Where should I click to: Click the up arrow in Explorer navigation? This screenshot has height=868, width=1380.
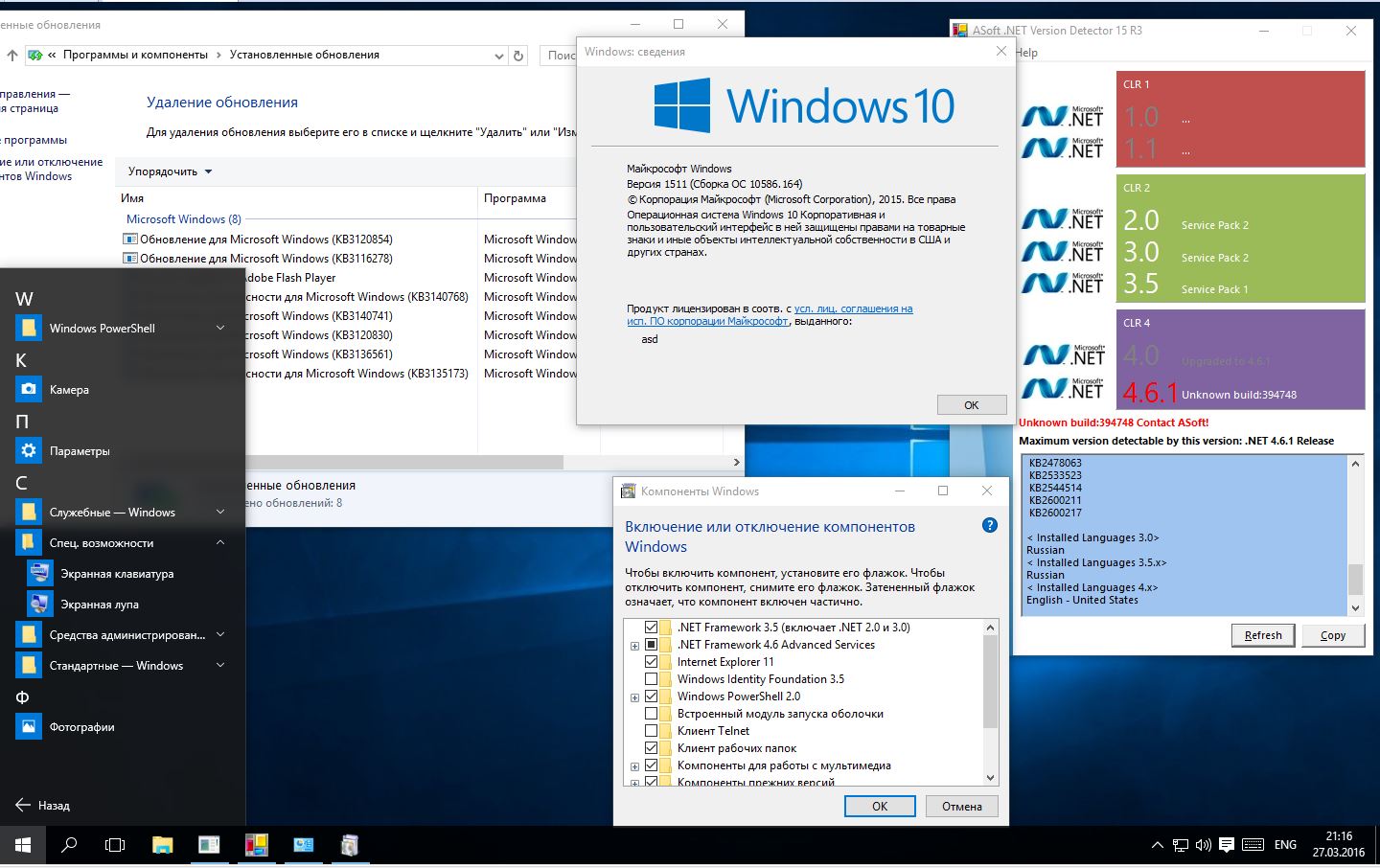click(12, 56)
